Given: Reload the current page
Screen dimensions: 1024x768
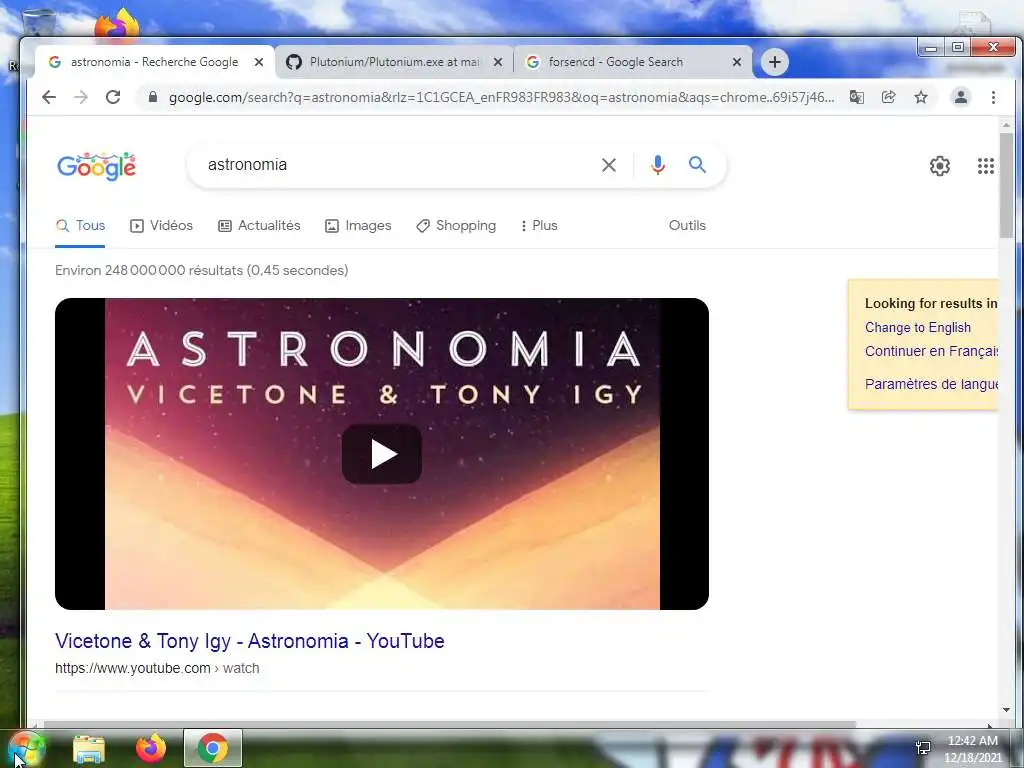Looking at the screenshot, I should coord(113,97).
